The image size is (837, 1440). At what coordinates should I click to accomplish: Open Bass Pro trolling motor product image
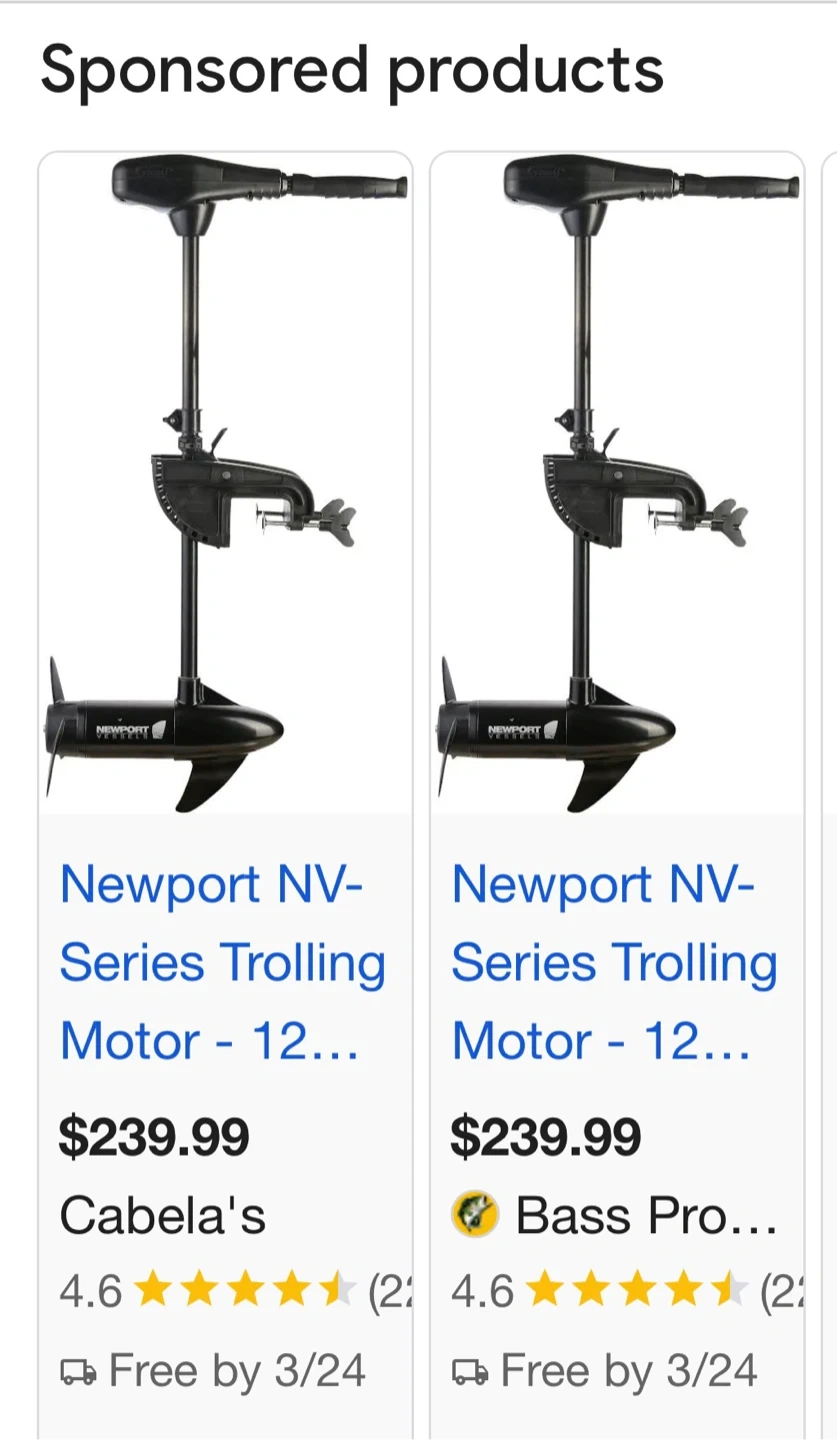tap(618, 484)
